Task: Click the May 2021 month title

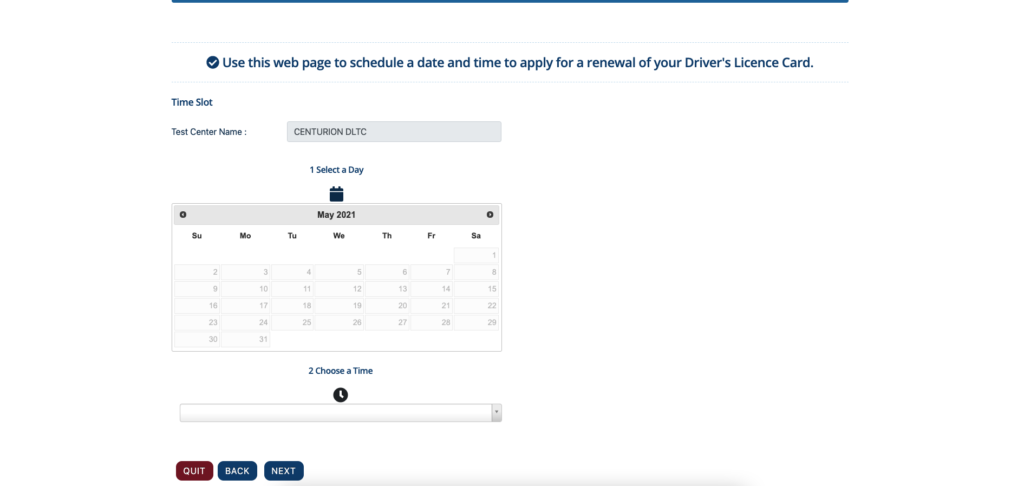Action: 336,215
